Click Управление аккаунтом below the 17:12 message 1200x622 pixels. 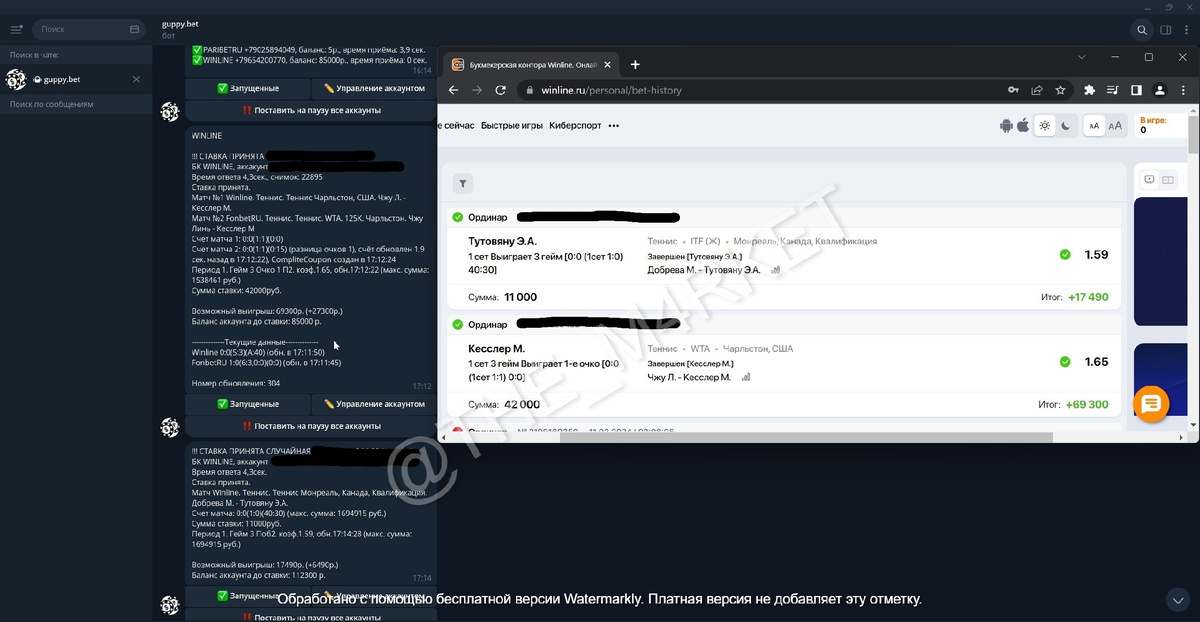pyautogui.click(x=374, y=404)
